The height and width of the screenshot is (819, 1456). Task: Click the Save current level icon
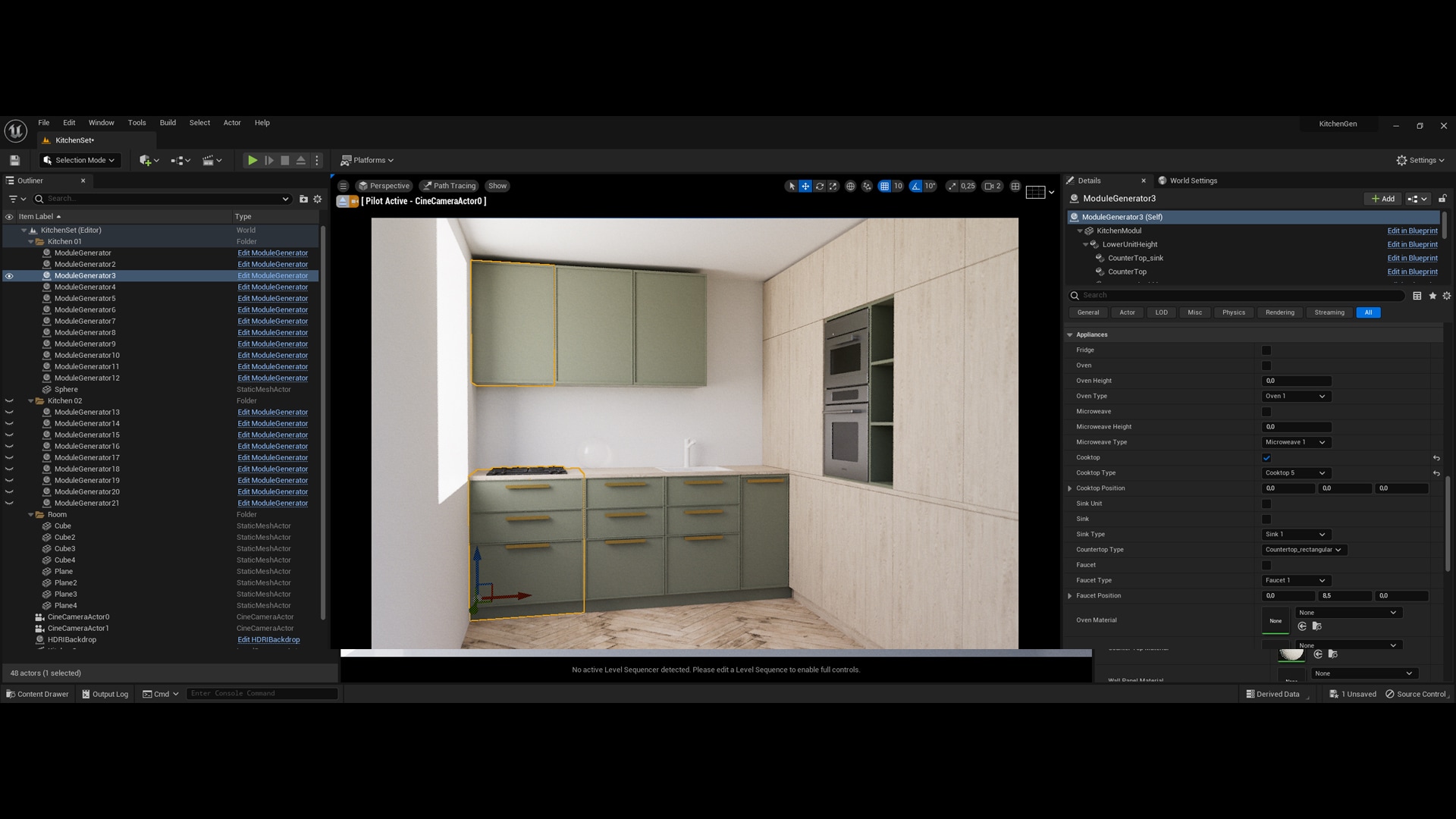point(14,160)
